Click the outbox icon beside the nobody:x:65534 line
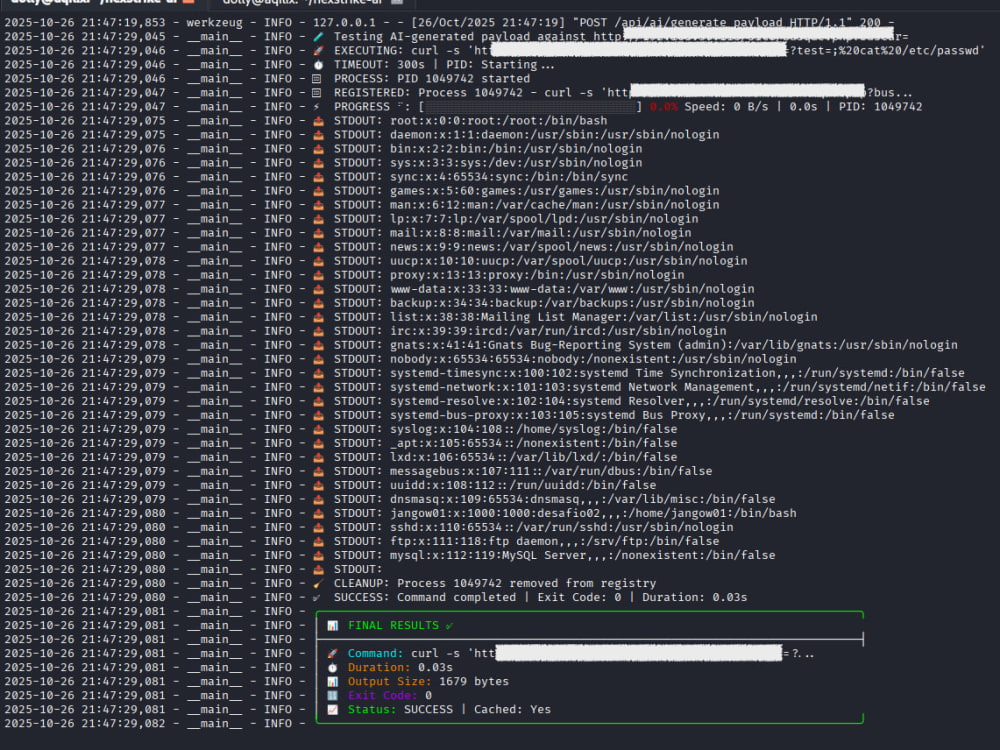The height and width of the screenshot is (750, 1000). point(318,360)
